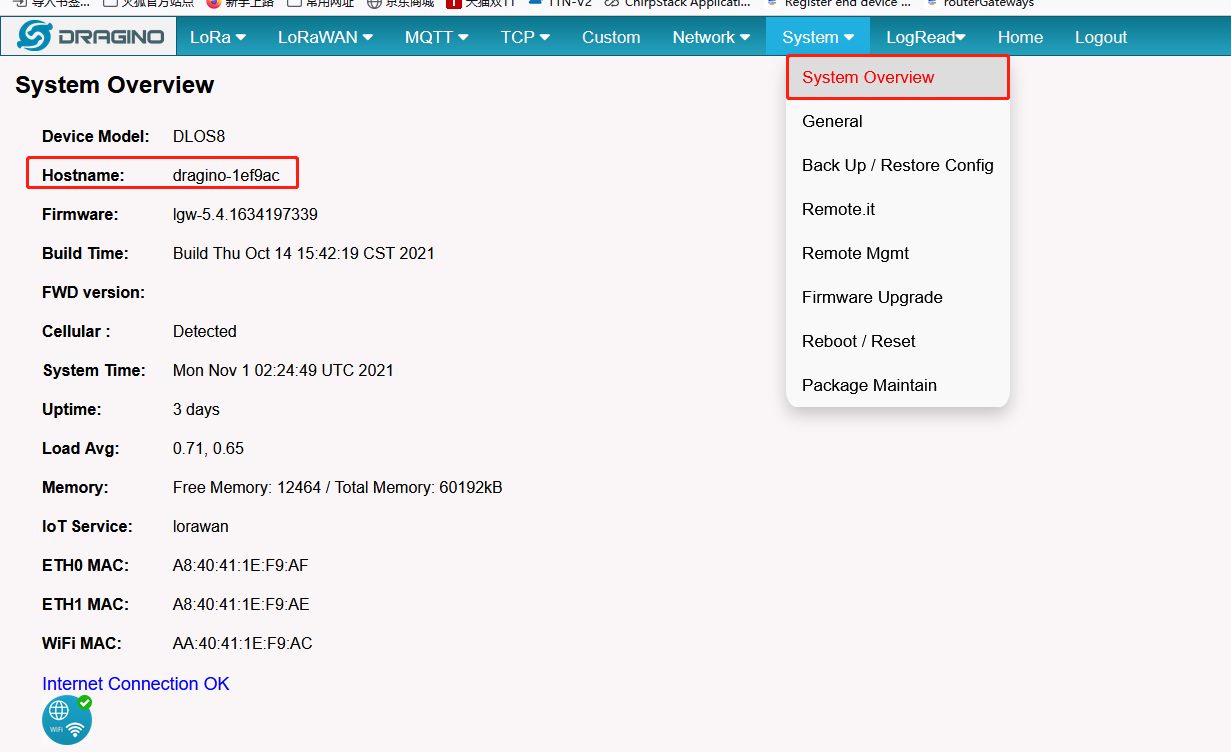Click the Load Avg value 0.71, 0.65

[208, 449]
